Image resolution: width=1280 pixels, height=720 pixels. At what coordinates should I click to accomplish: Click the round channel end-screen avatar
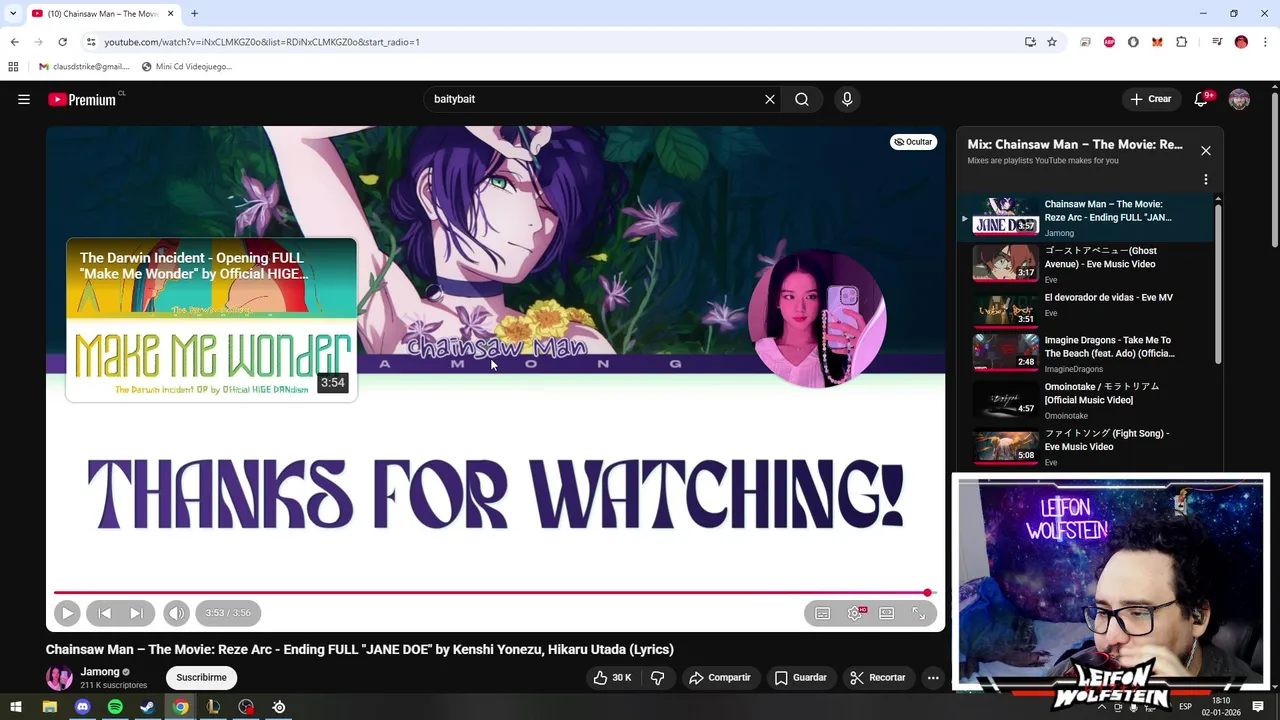[x=817, y=319]
